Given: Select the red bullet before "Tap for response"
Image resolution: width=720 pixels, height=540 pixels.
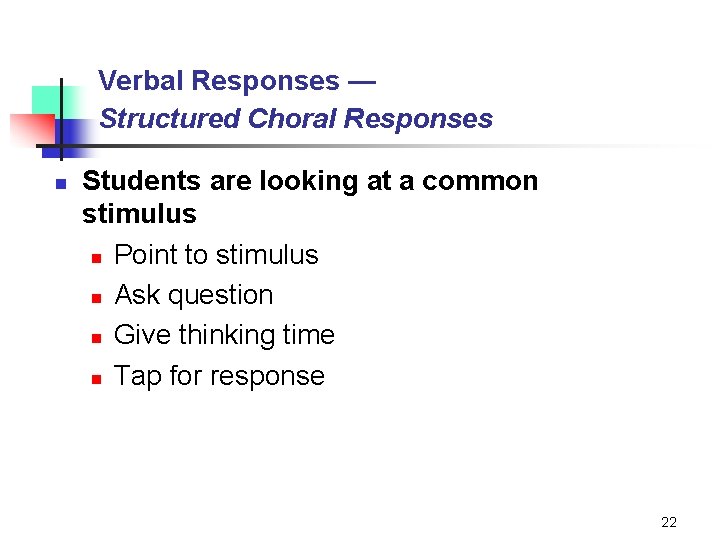Looking at the screenshot, I should [96, 379].
